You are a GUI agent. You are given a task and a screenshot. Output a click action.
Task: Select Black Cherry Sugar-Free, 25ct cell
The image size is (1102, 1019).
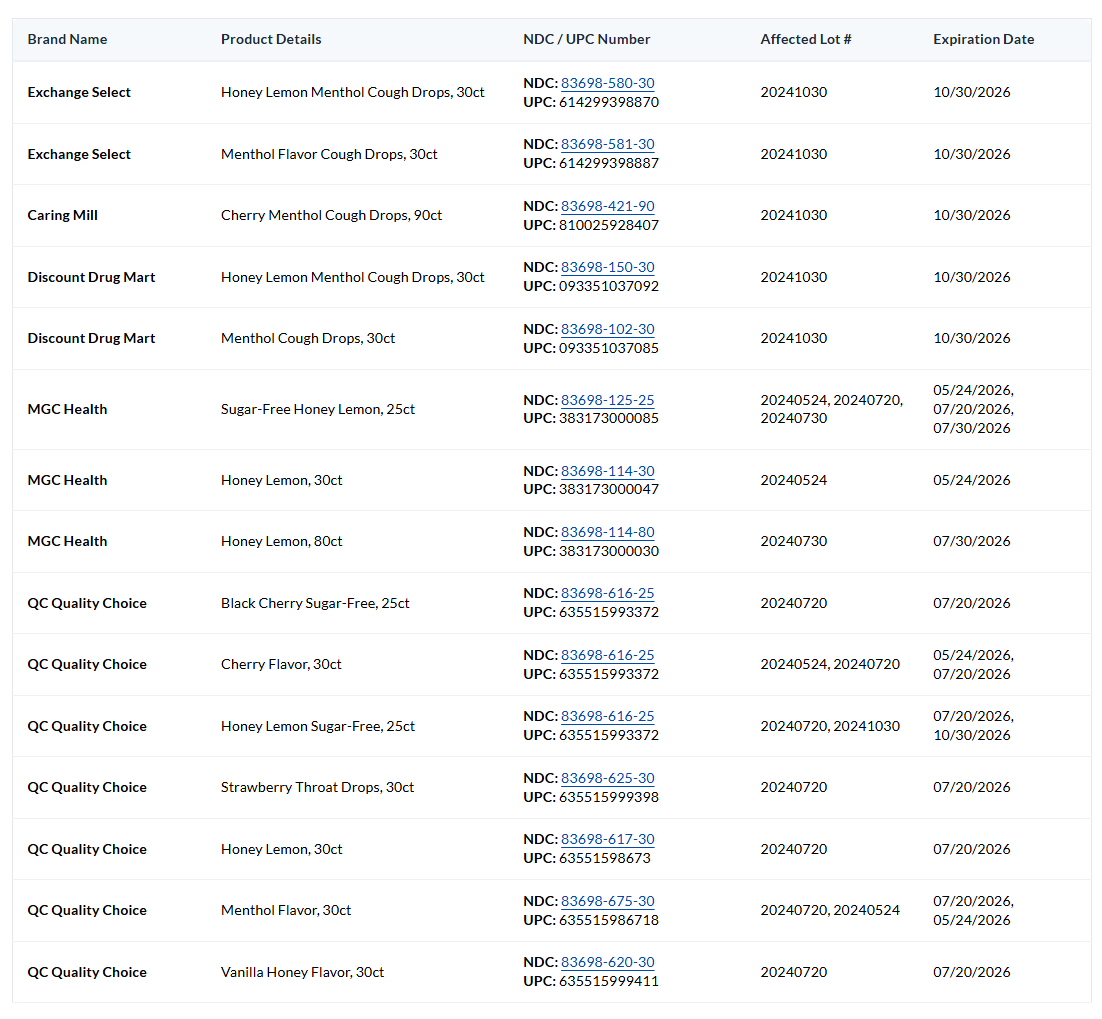[315, 603]
